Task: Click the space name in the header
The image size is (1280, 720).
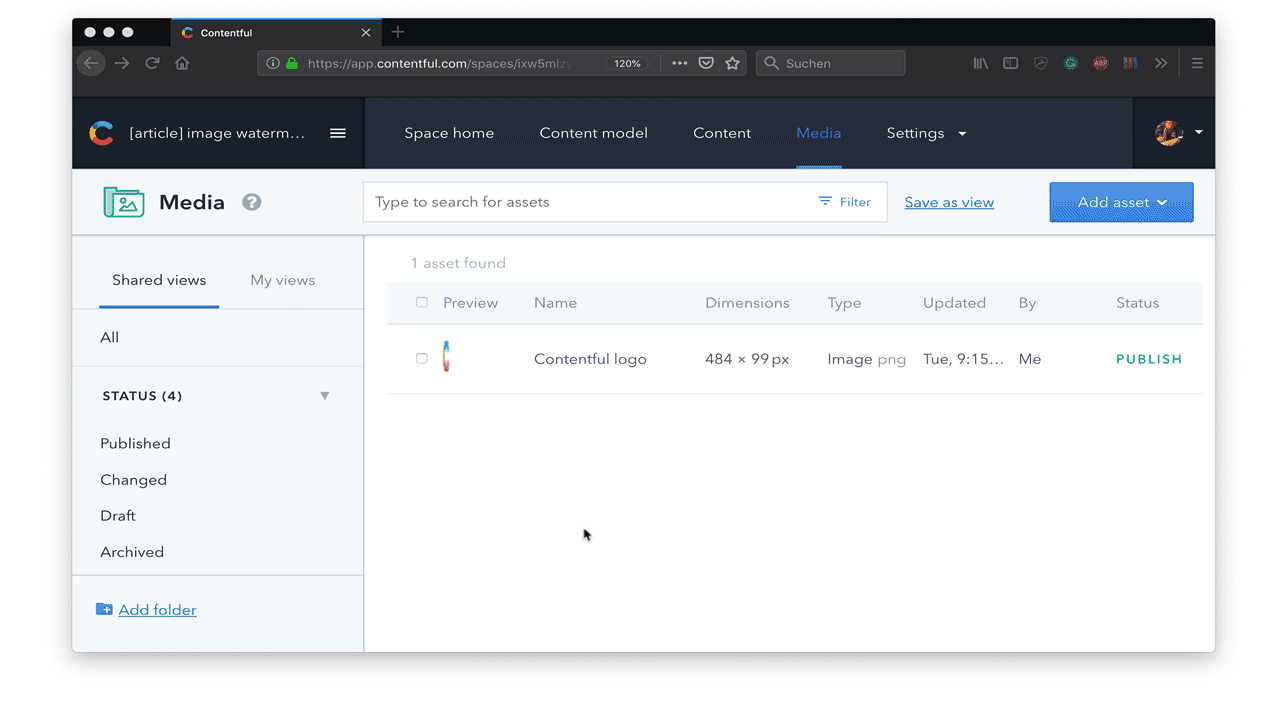Action: tap(217, 133)
